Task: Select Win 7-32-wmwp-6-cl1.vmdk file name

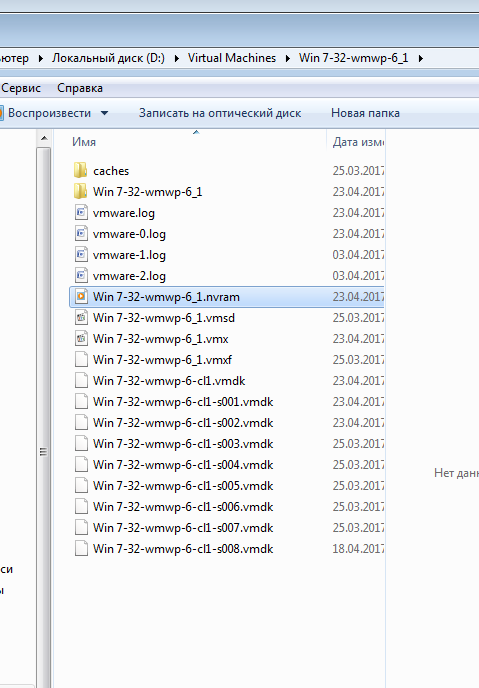Action: (x=169, y=381)
